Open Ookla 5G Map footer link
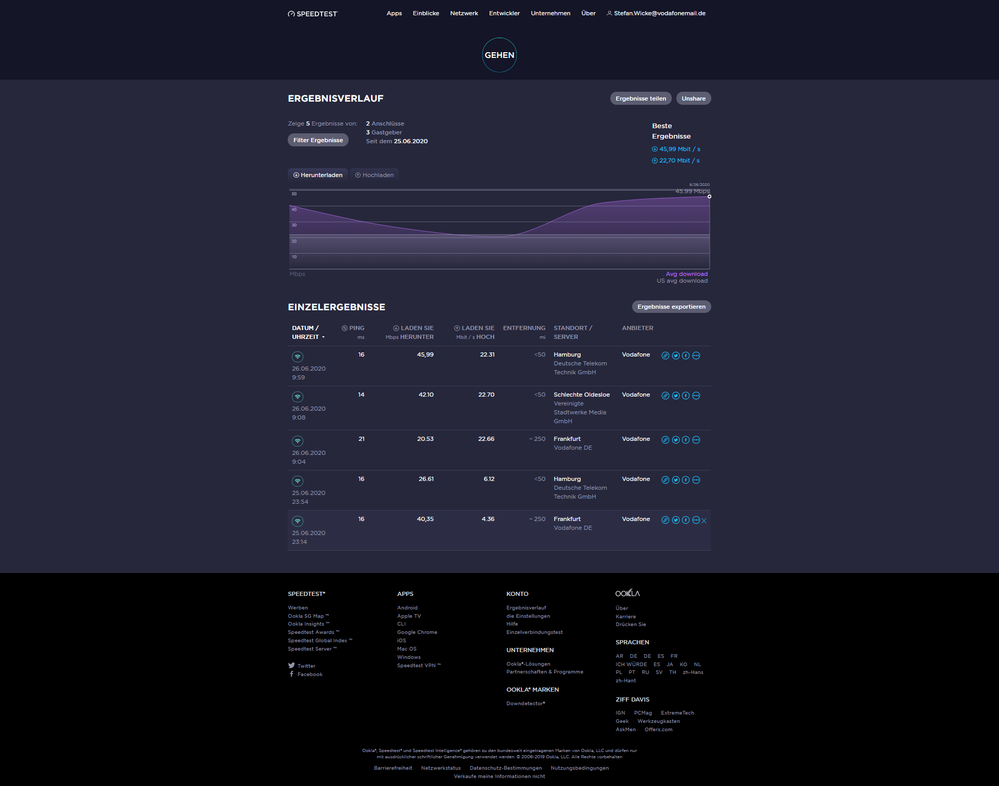The width and height of the screenshot is (999, 786). pos(308,616)
